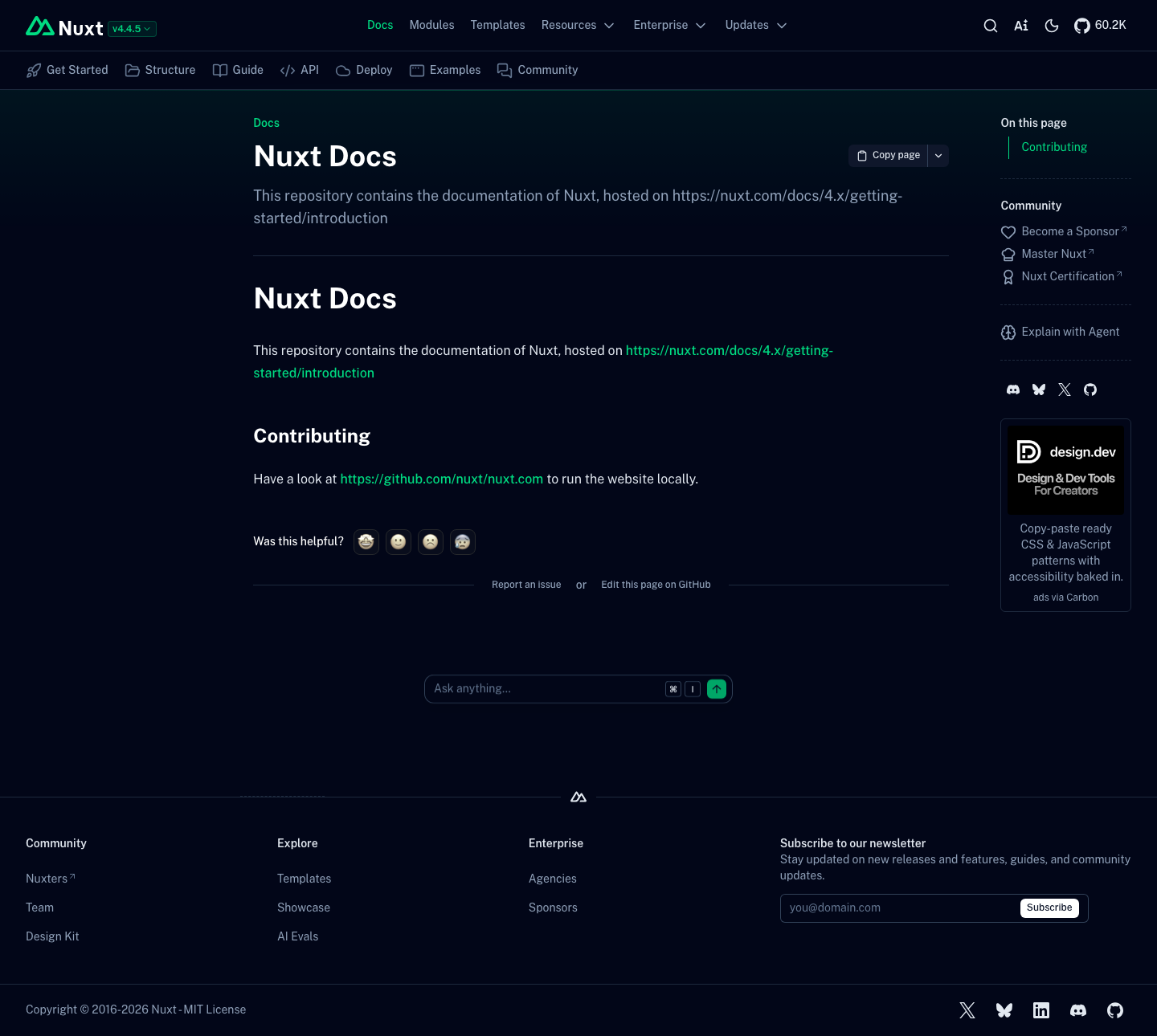Expand the Resources menu

point(578,25)
